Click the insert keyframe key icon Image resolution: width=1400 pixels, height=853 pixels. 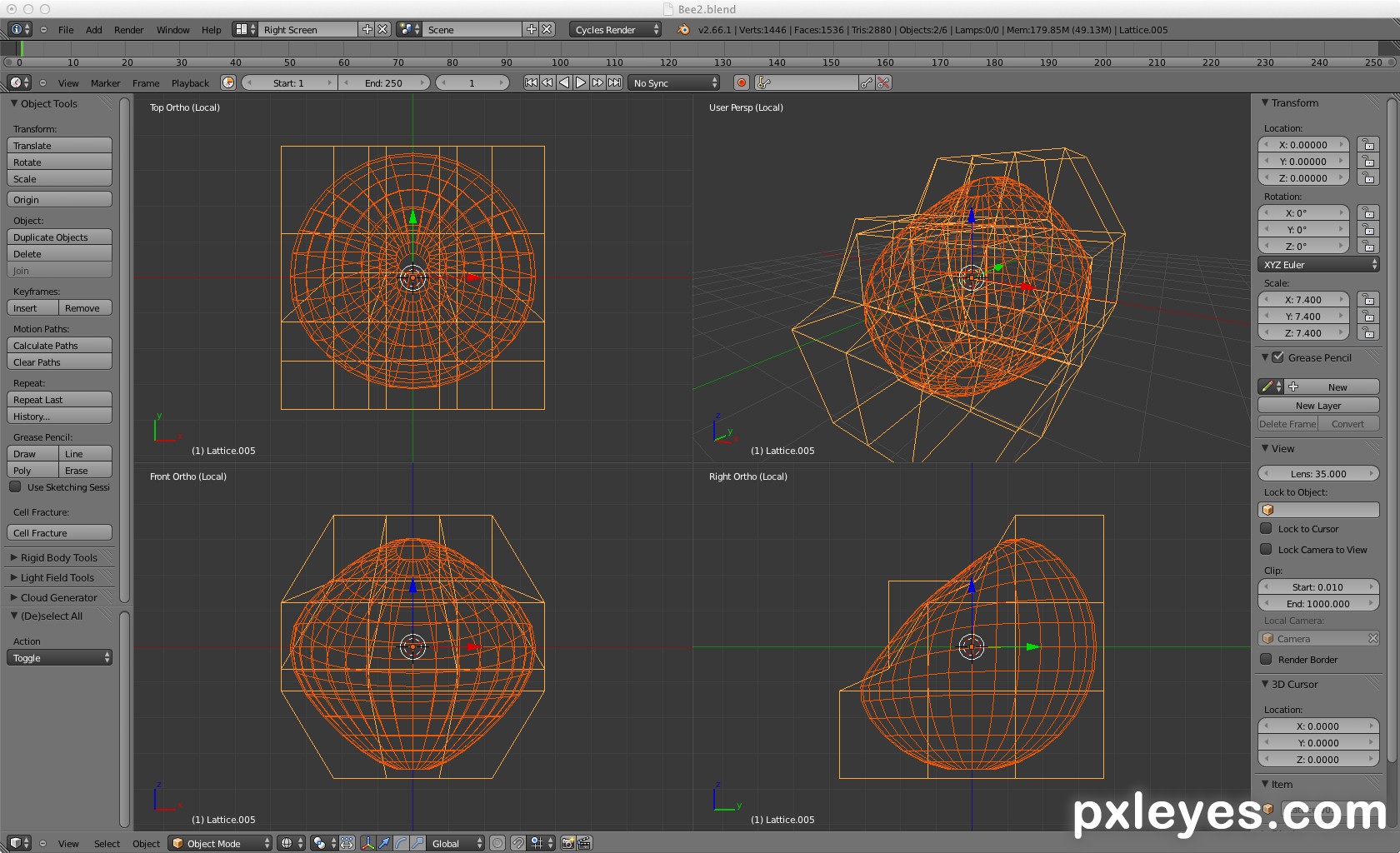(x=867, y=82)
